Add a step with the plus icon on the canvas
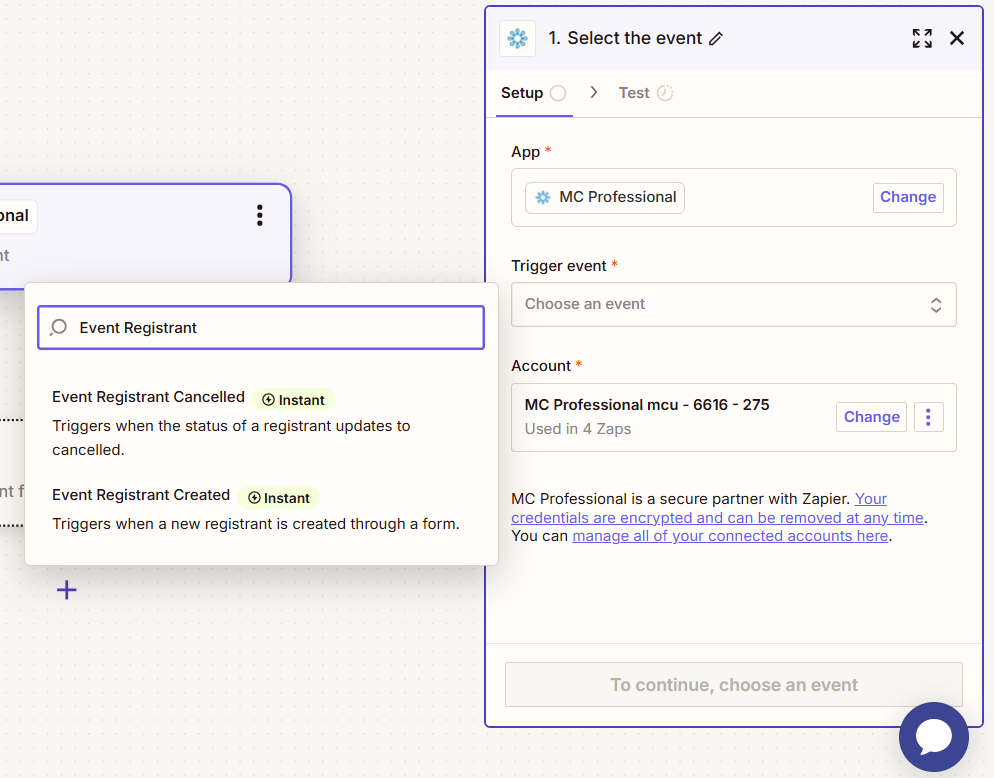Screen dimensions: 994x778 tap(67, 590)
